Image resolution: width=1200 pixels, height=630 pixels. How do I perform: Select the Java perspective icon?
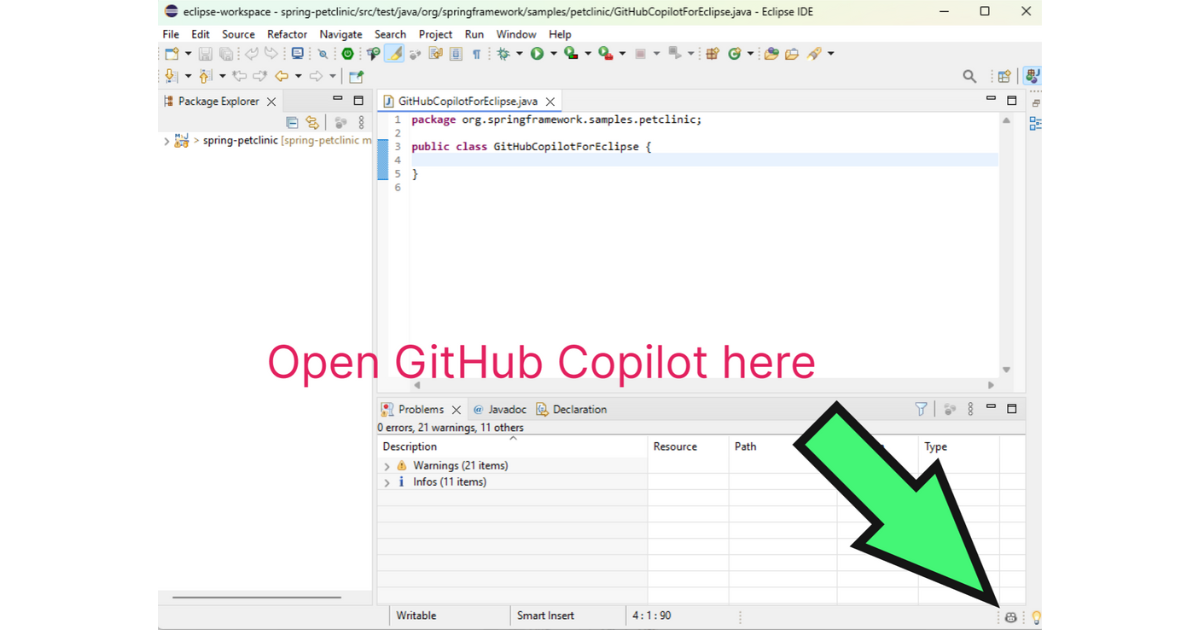1031,76
